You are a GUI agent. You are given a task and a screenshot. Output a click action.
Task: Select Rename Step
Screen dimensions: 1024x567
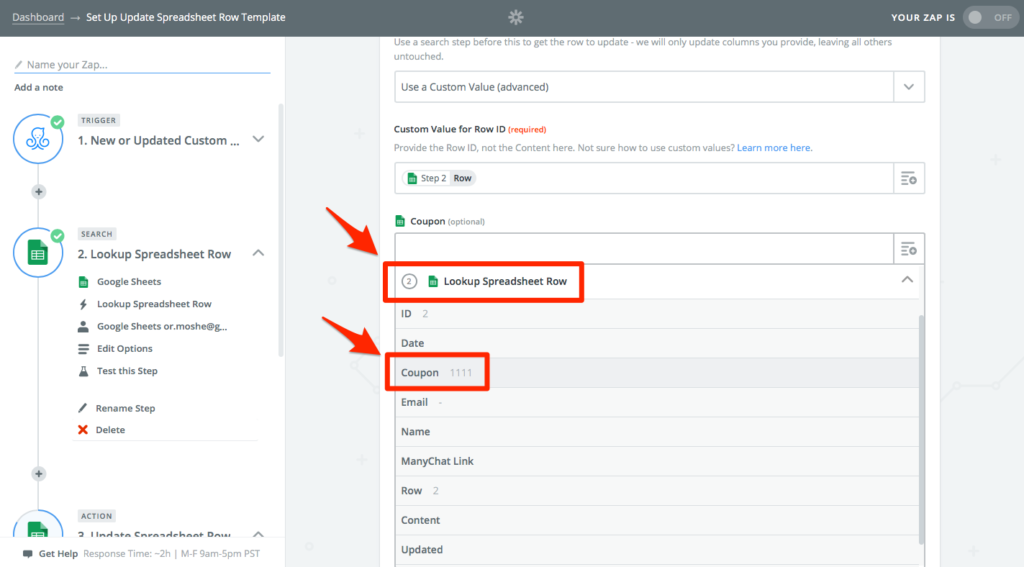pos(125,408)
